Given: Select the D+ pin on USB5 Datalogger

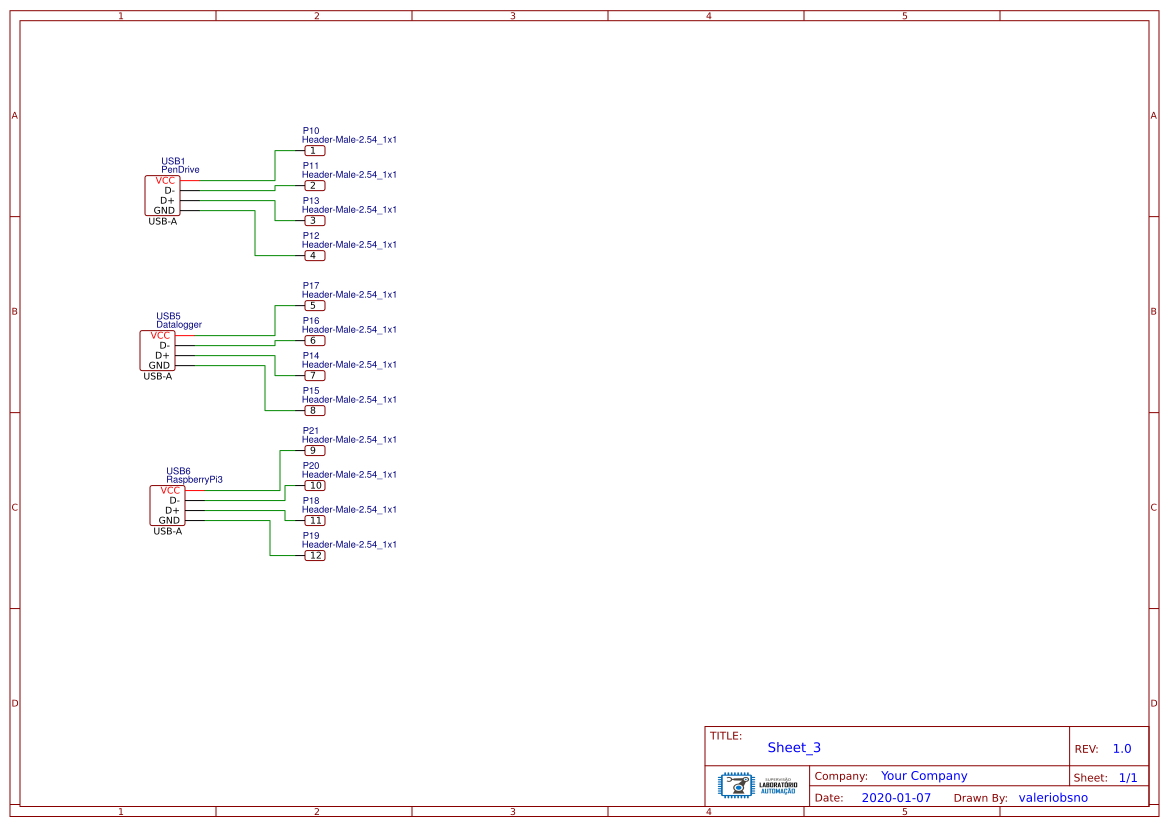Looking at the screenshot, I should (162, 356).
